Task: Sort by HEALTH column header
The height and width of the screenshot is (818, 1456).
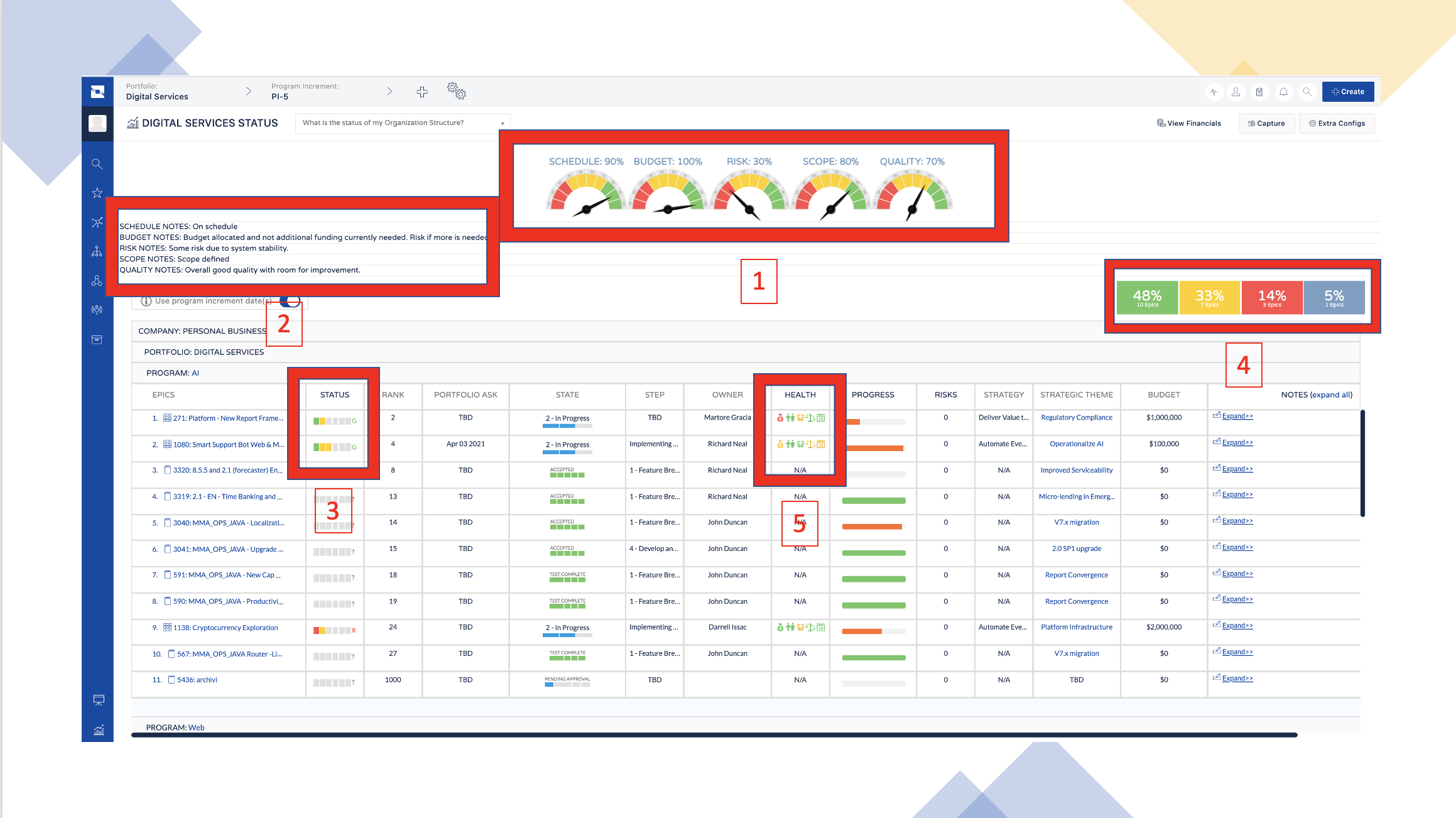Action: coord(800,395)
